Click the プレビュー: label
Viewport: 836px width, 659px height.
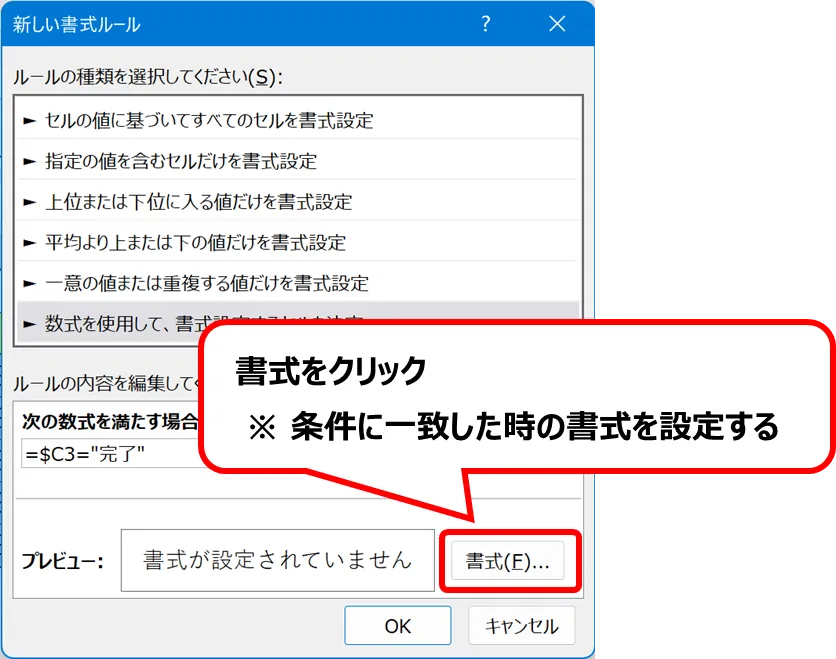(63, 561)
